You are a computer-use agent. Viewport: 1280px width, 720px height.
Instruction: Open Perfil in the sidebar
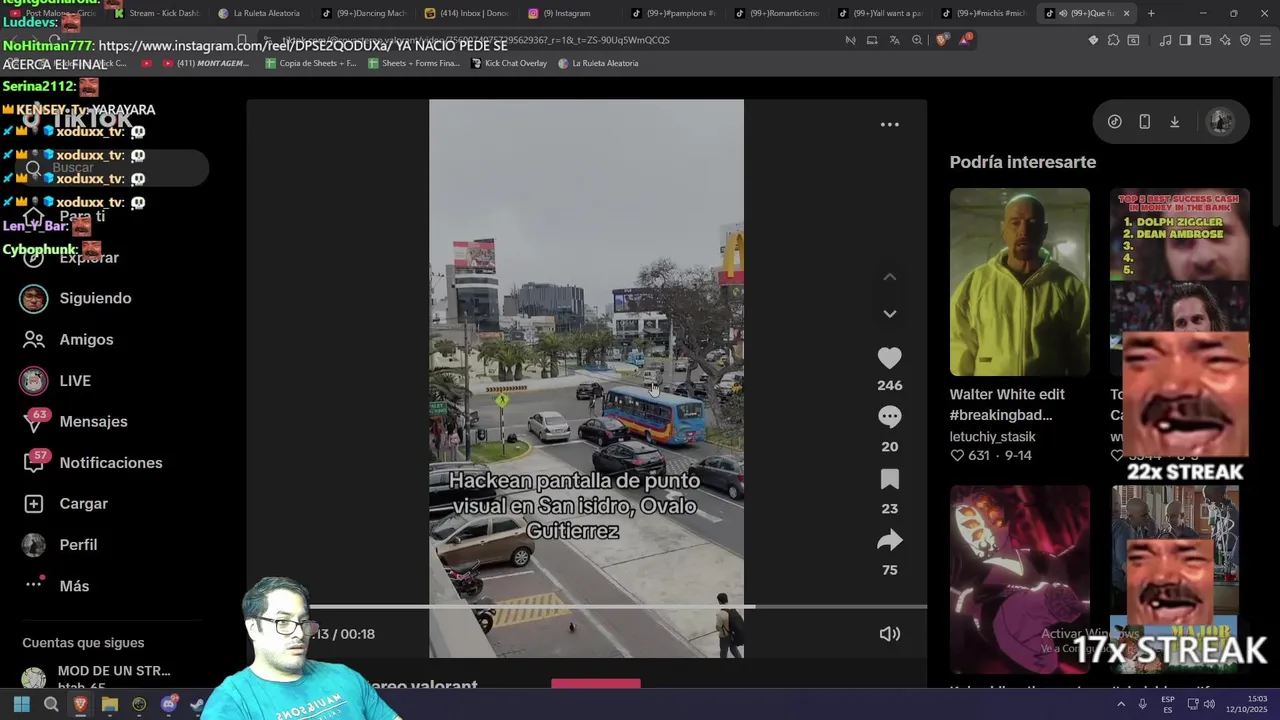coord(78,544)
